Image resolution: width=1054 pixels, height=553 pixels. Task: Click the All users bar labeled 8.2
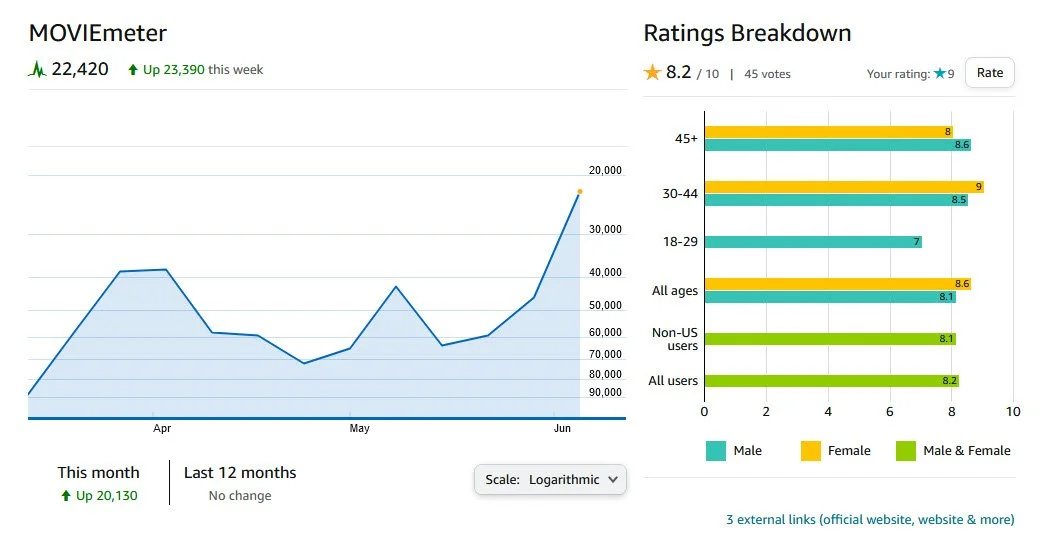(832, 381)
